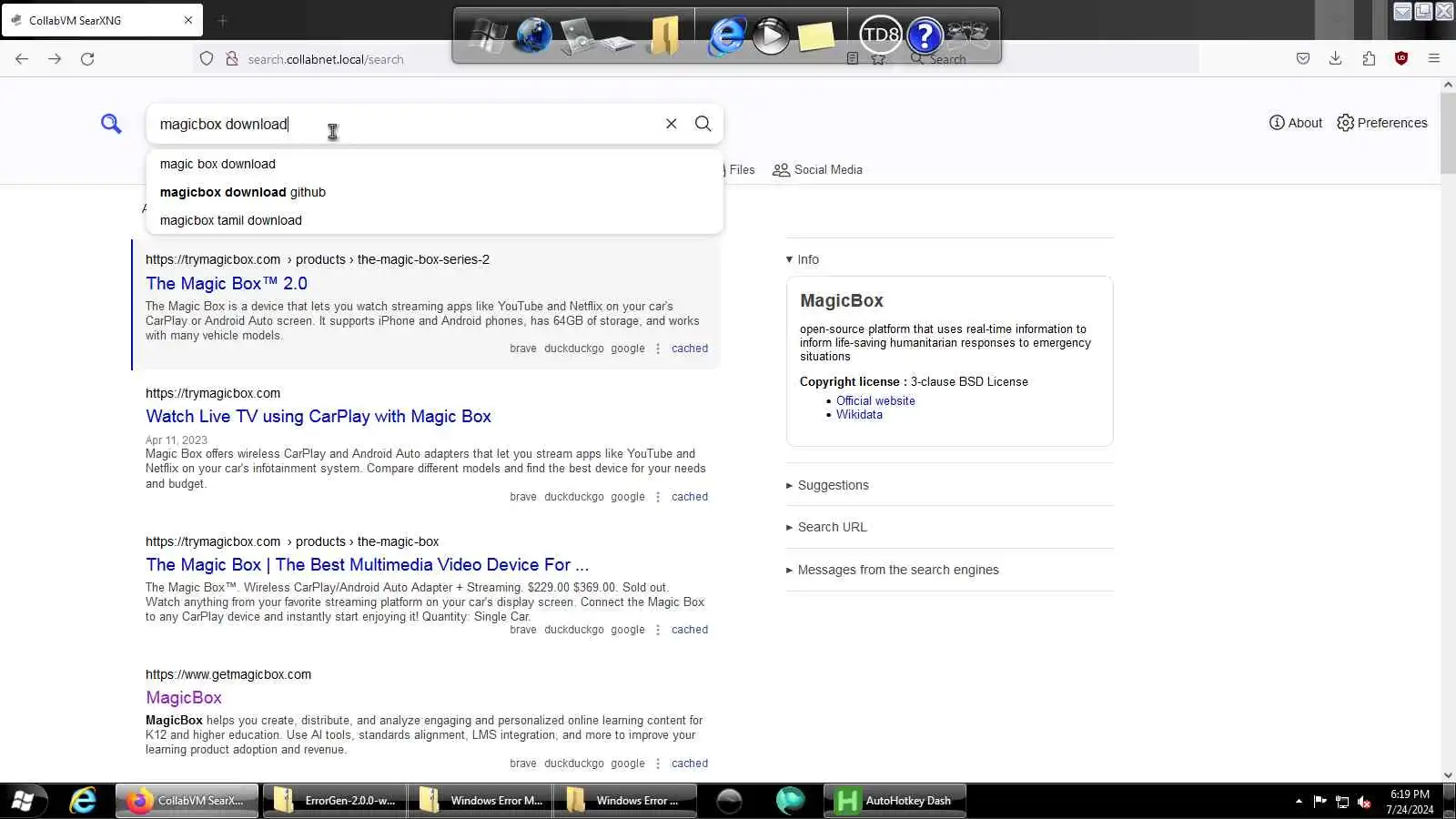Open the yellow folder icon in the dock
Viewport: 1456px width, 819px height.
point(665,35)
